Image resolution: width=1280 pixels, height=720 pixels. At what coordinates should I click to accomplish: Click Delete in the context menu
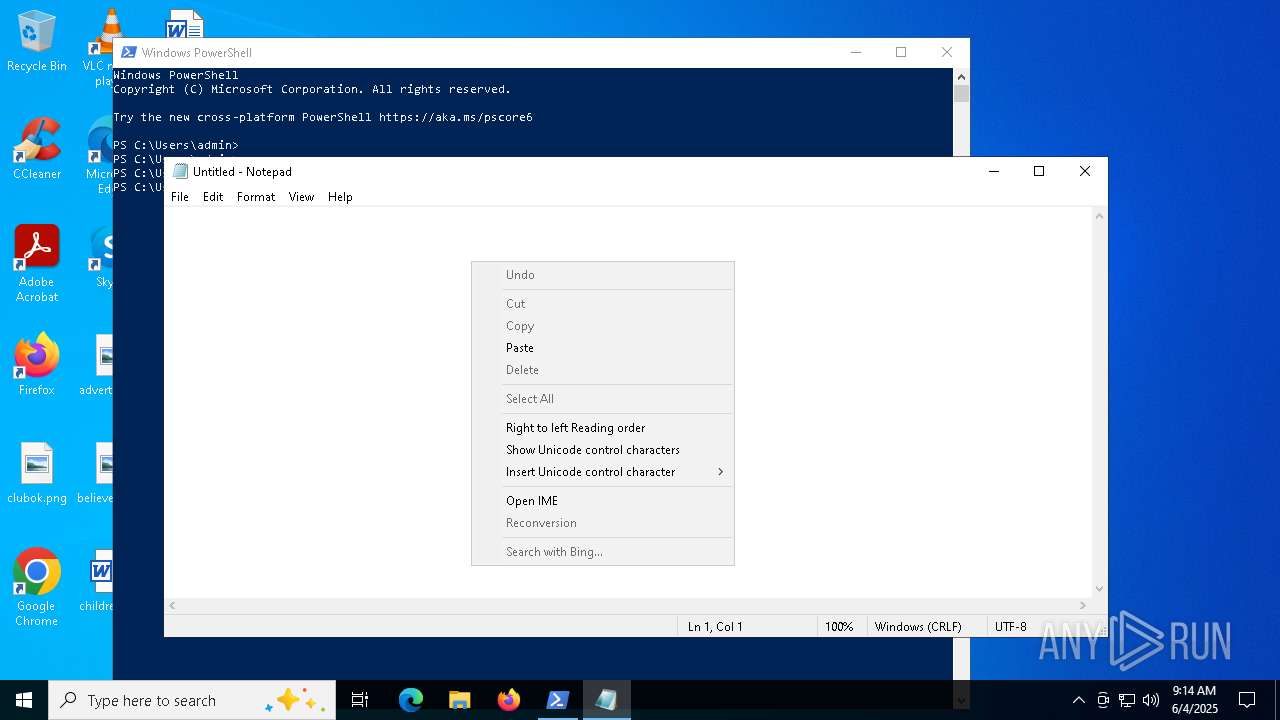pyautogui.click(x=603, y=370)
